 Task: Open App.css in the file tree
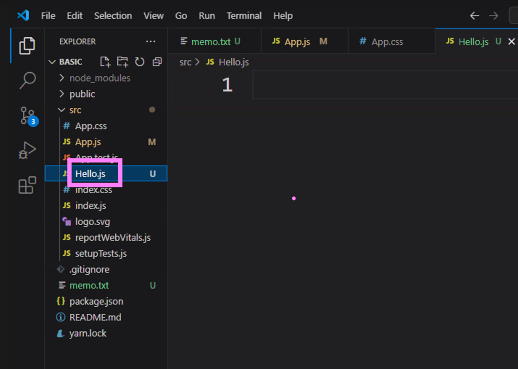106,126
